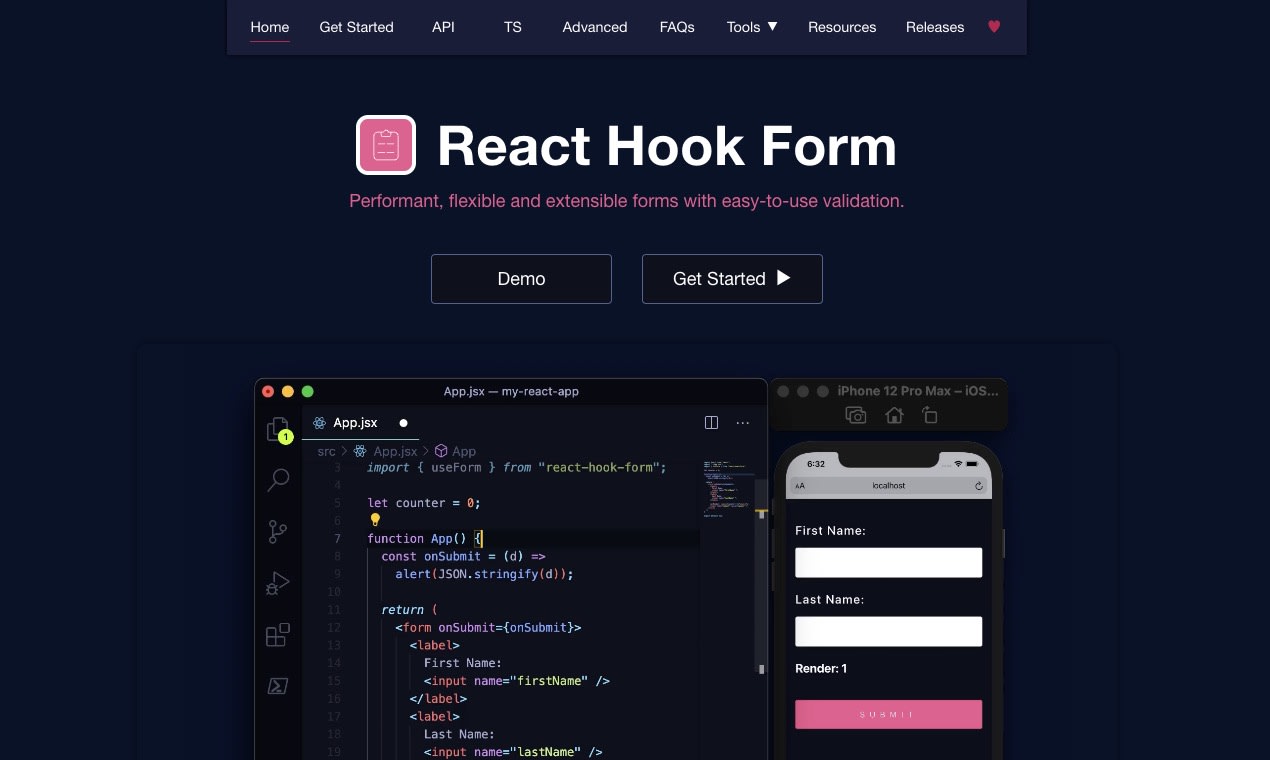Image resolution: width=1270 pixels, height=760 pixels.
Task: Tap the pink SUBMIT button on phone
Action: (888, 714)
